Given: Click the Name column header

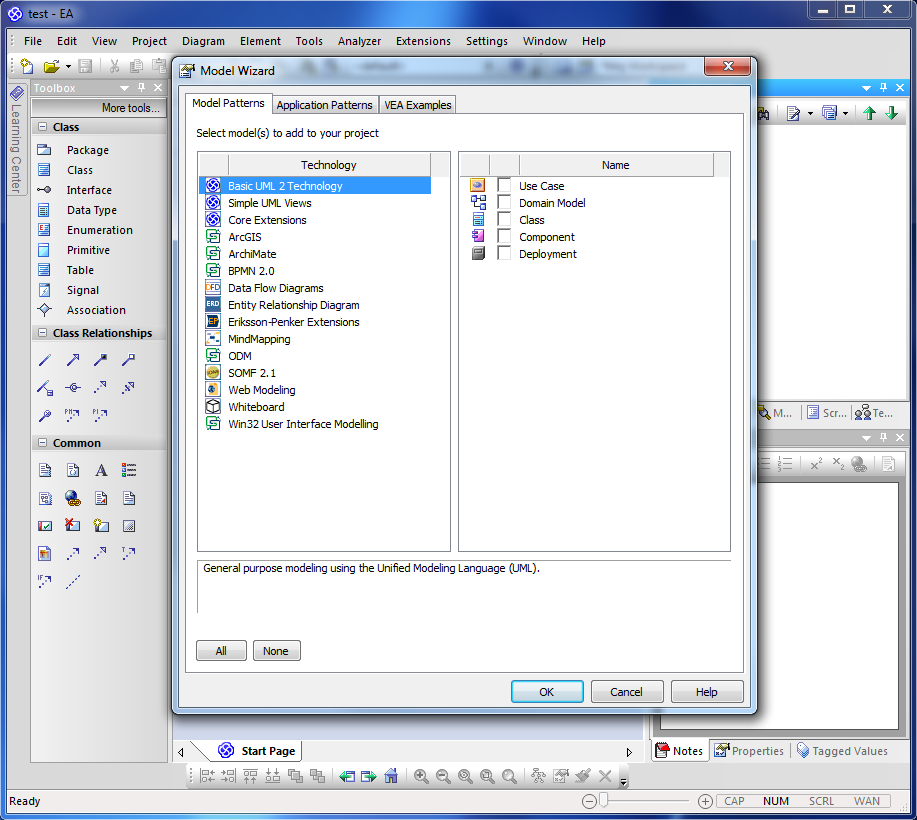Looking at the screenshot, I should click(x=616, y=165).
